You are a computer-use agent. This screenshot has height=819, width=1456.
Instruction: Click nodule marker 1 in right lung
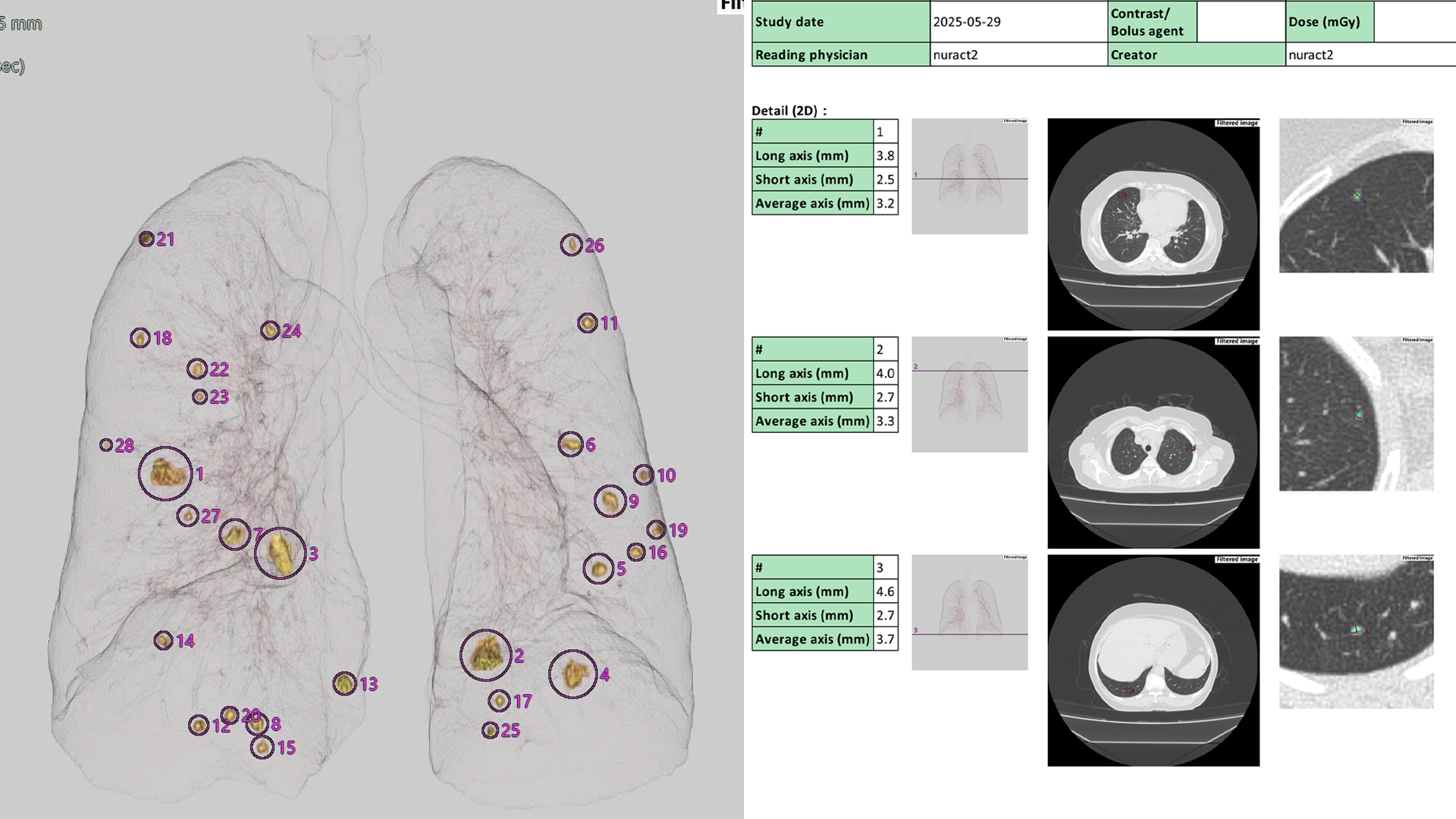point(165,473)
